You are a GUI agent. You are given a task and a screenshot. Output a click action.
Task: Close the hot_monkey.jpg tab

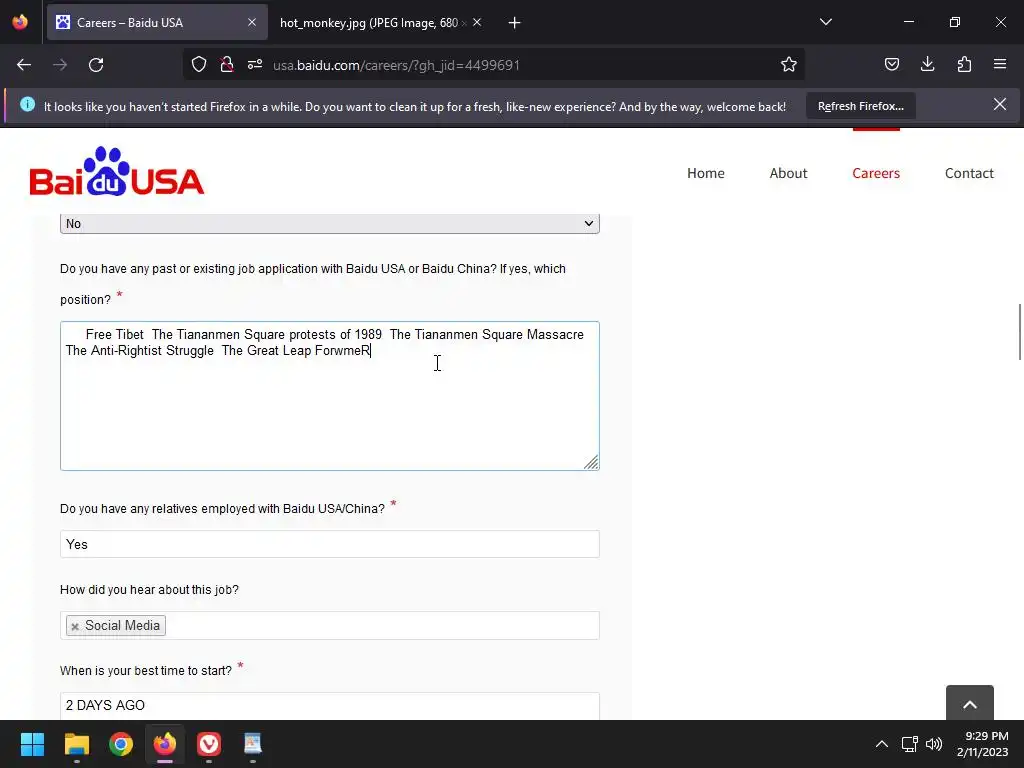coord(477,22)
